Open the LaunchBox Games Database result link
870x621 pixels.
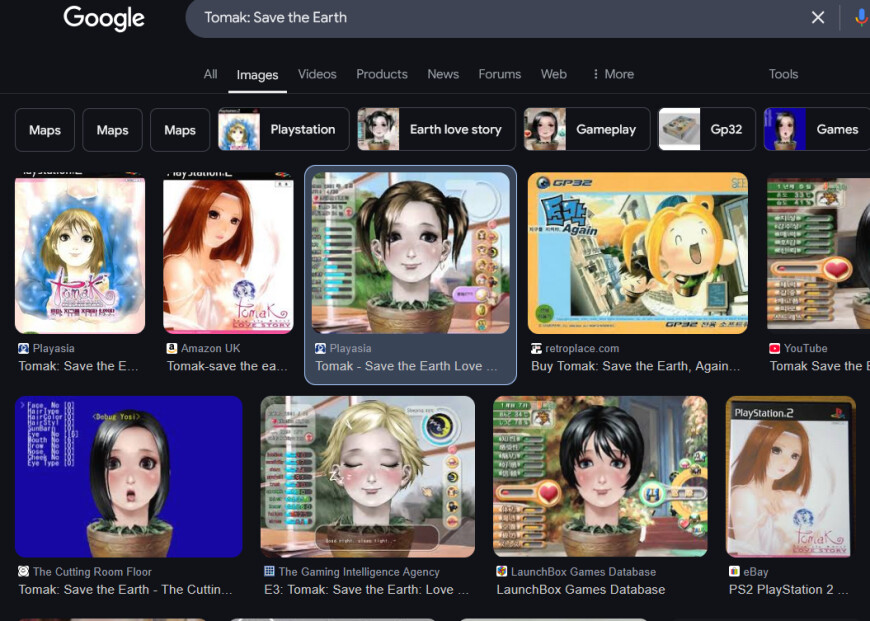click(x=580, y=589)
